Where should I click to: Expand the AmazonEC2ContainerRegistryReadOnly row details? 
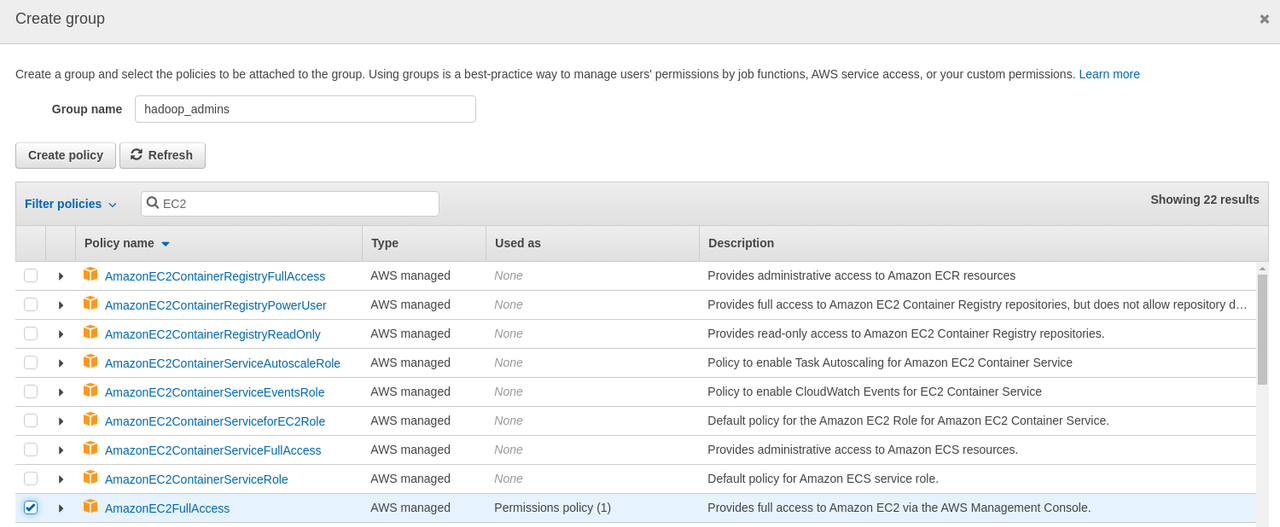click(x=61, y=334)
